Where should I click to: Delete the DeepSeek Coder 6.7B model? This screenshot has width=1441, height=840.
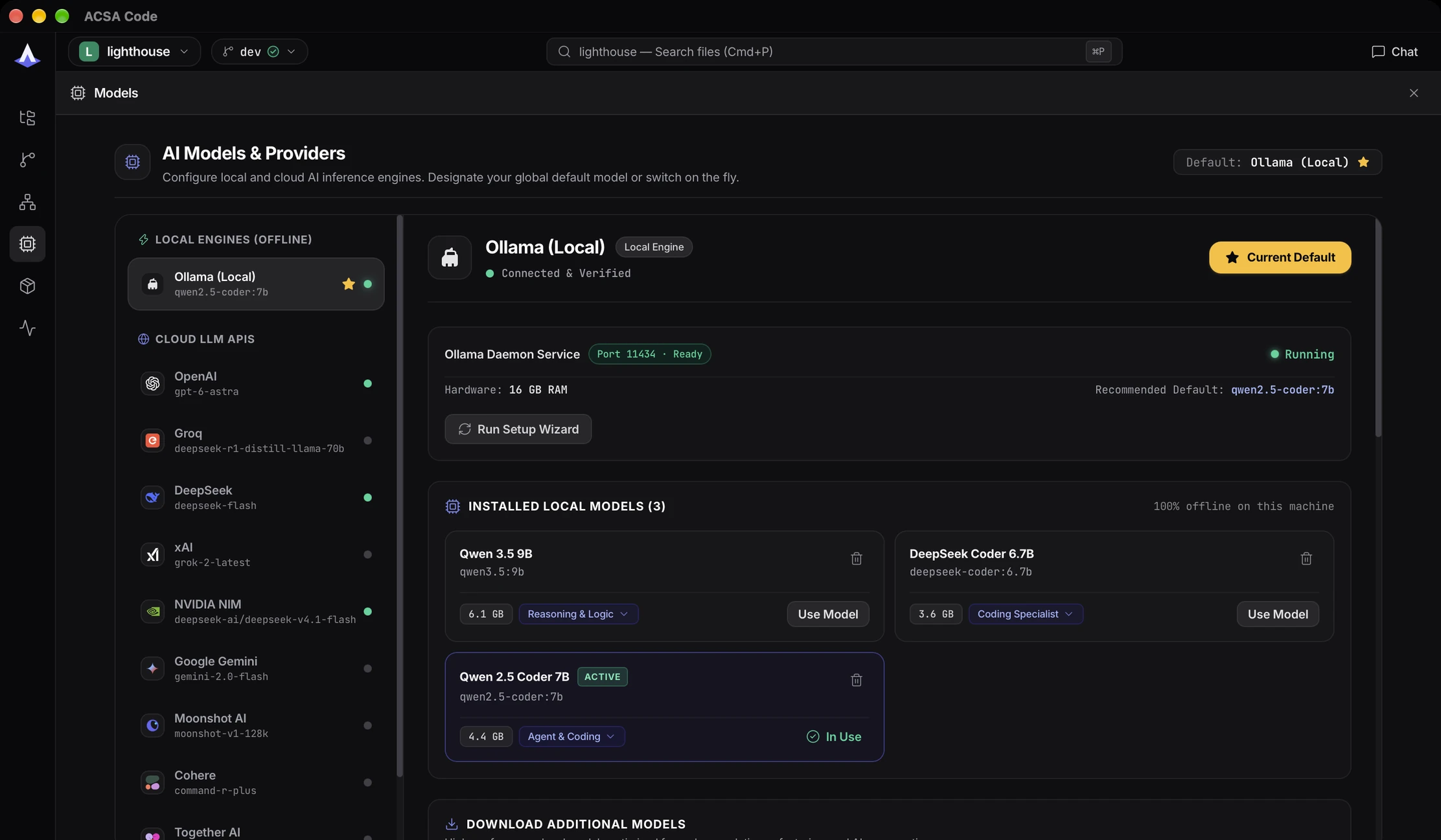click(1306, 558)
